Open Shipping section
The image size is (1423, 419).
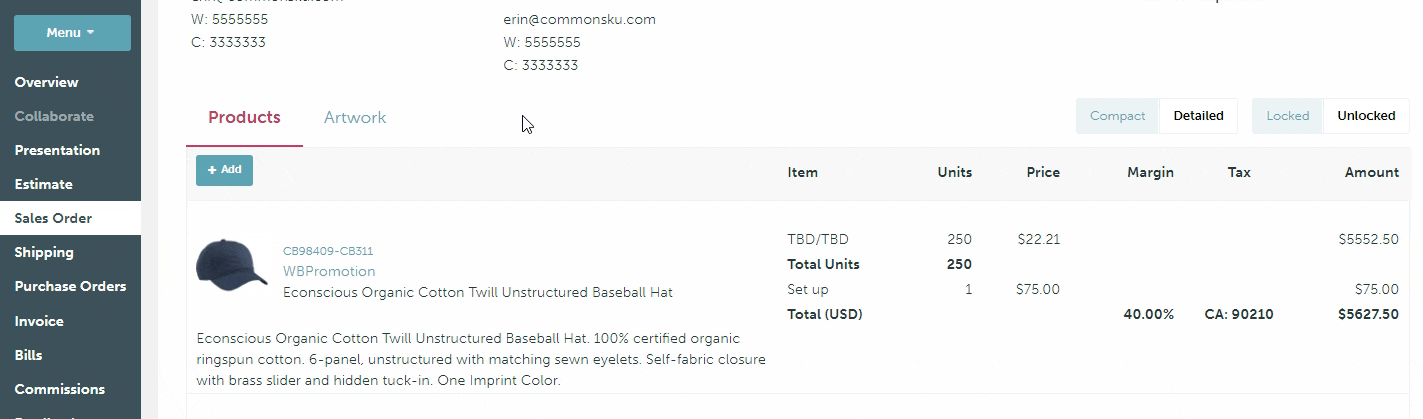coord(44,252)
